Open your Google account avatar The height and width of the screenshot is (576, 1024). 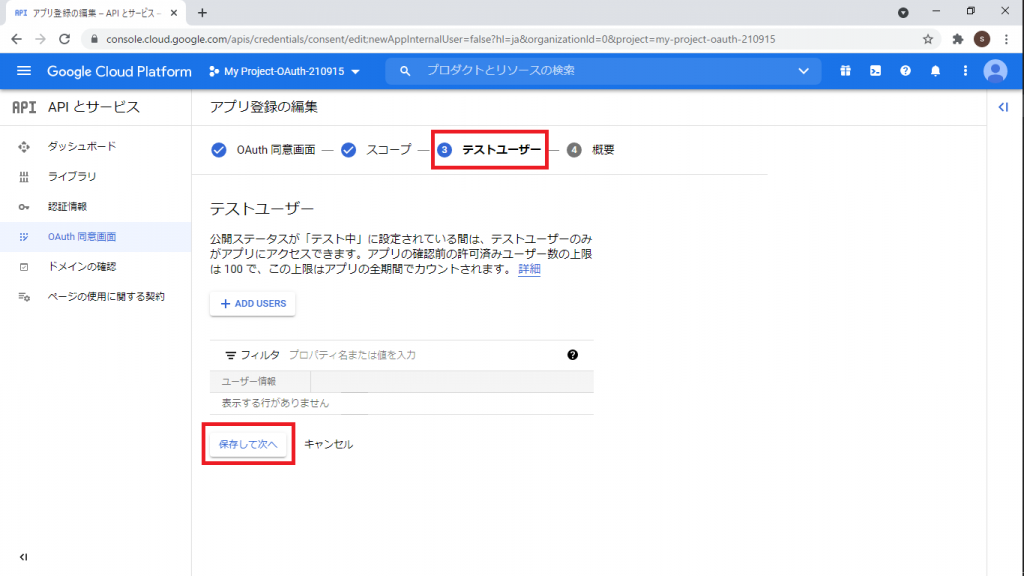coord(995,71)
